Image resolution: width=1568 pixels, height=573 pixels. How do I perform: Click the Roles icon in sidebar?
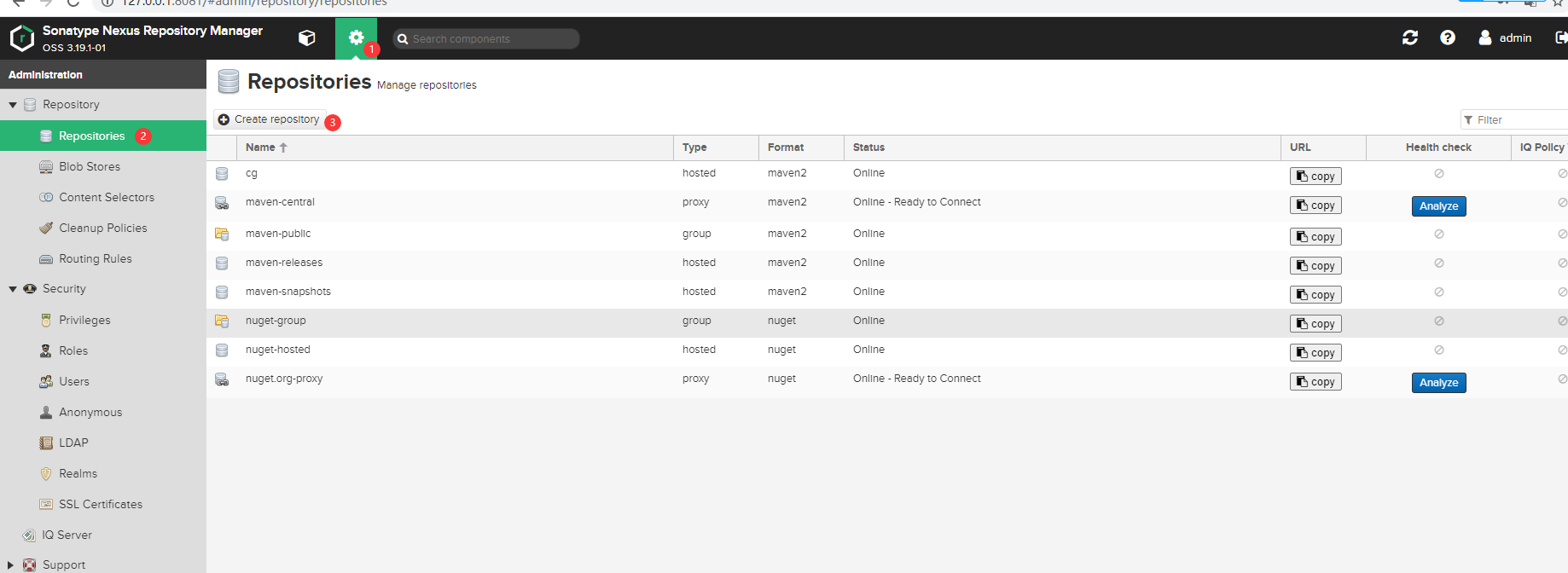46,351
